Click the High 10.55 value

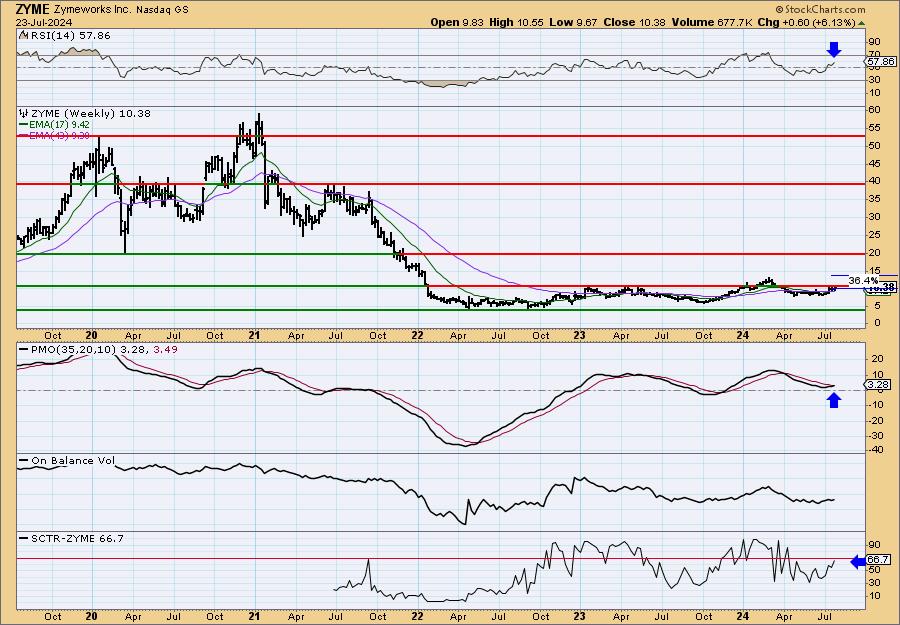(515, 22)
